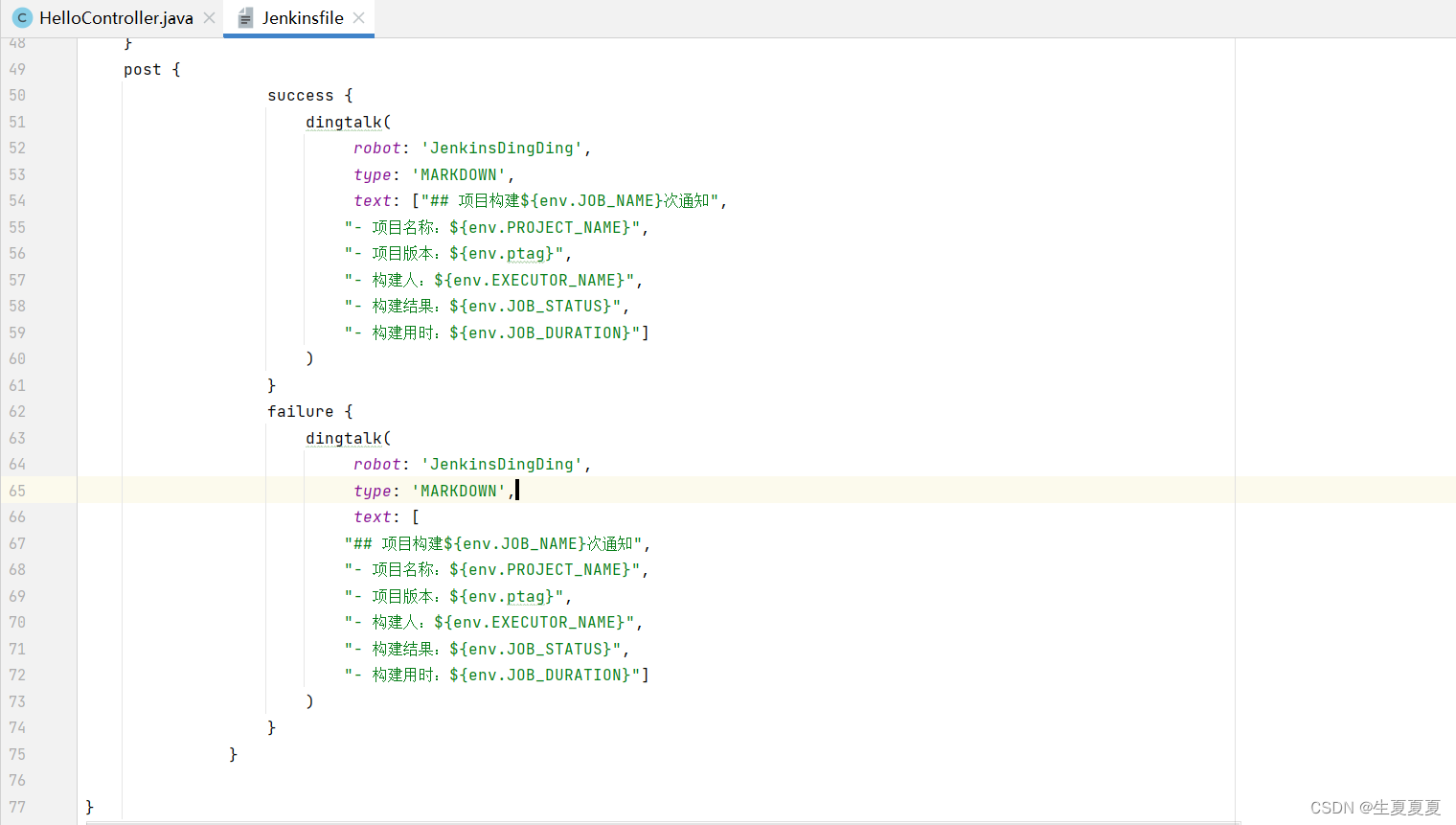1456x825 pixels.
Task: Click line number 49 in the gutter
Action: pyautogui.click(x=17, y=69)
